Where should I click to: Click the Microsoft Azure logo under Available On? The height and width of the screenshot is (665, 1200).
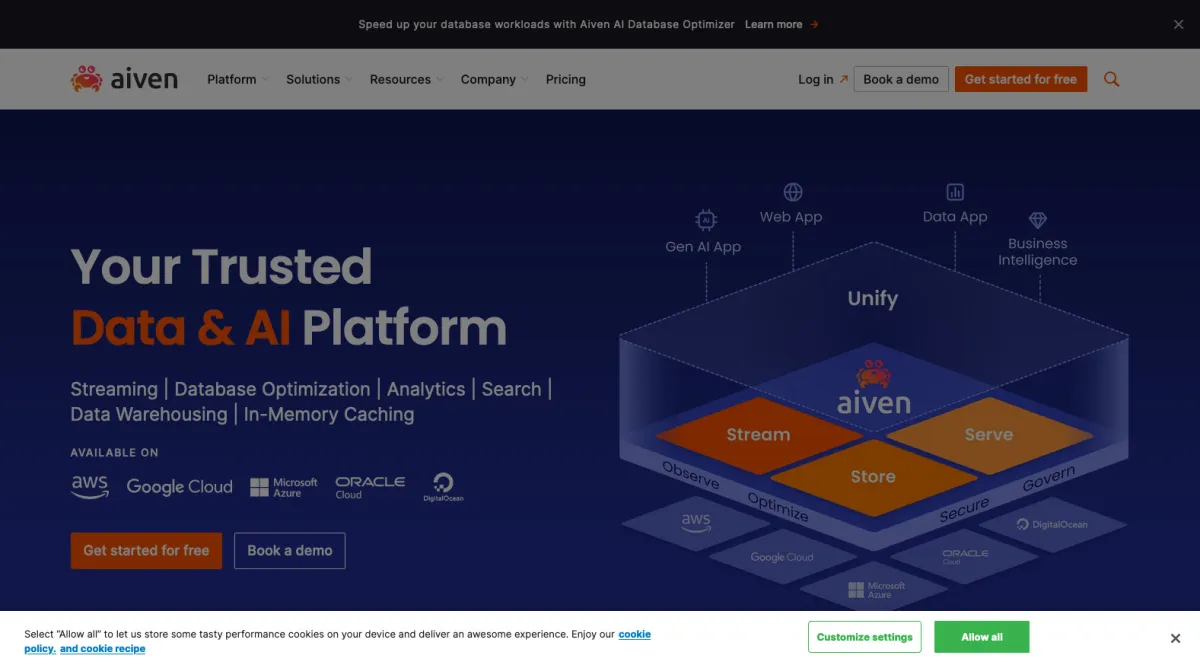[283, 487]
